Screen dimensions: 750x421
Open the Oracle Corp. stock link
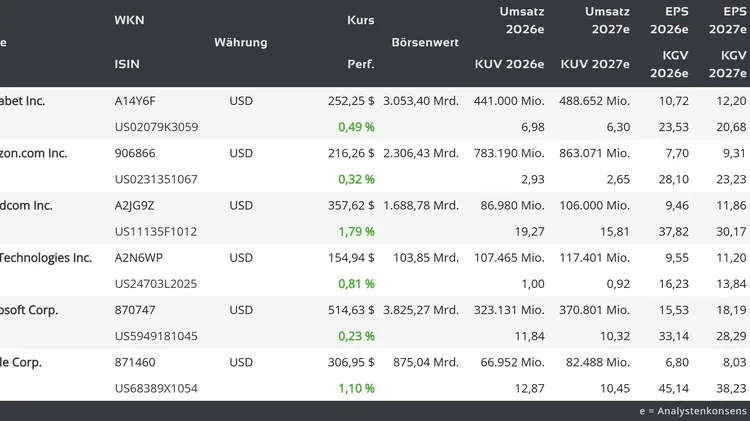coord(21,362)
